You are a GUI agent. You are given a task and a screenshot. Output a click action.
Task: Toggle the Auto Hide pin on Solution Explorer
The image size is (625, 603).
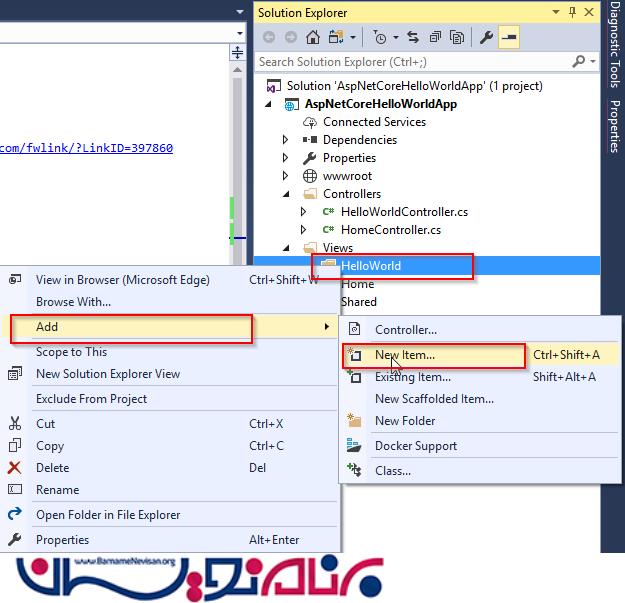click(x=572, y=12)
